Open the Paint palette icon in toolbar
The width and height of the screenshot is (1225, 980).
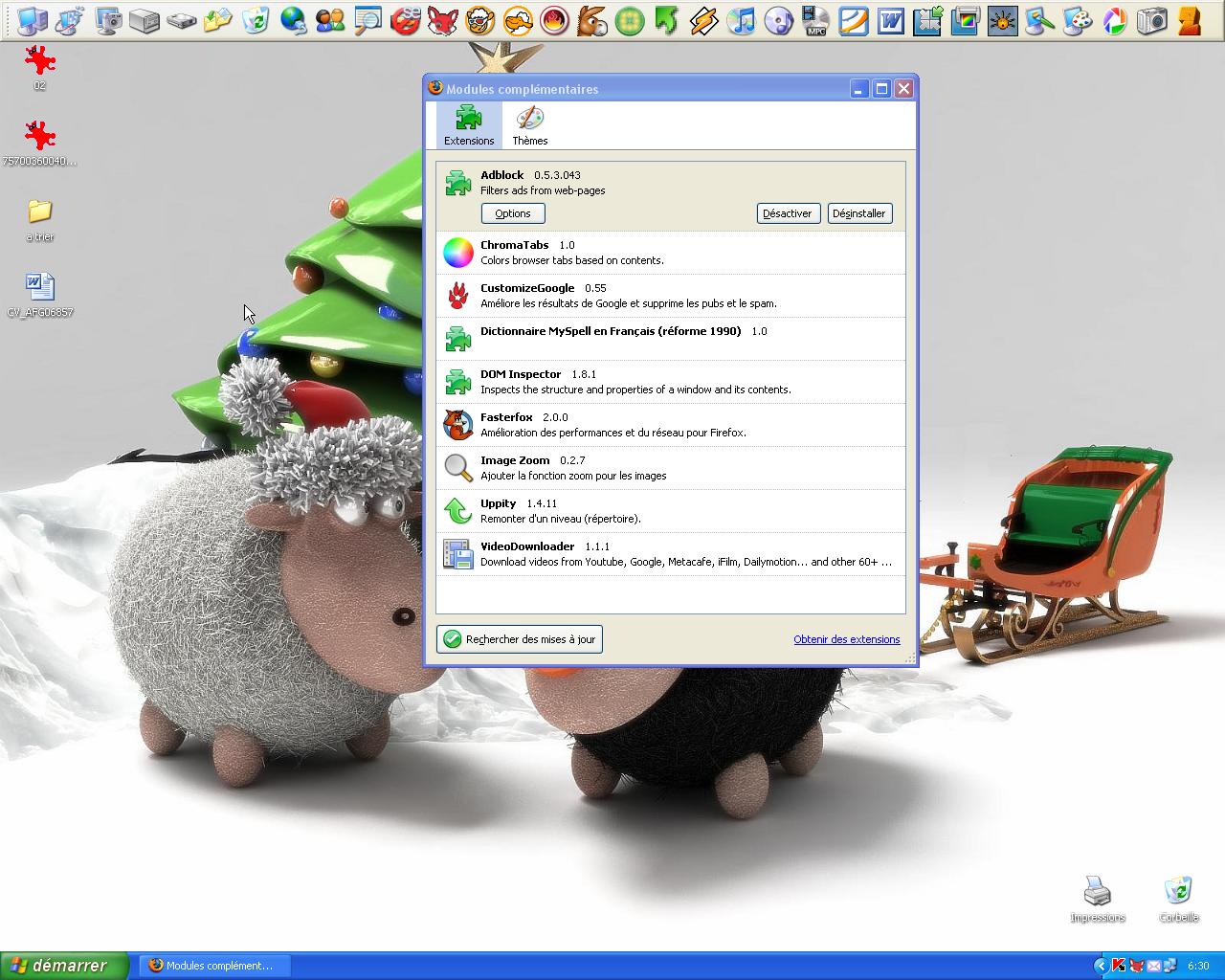1078,20
